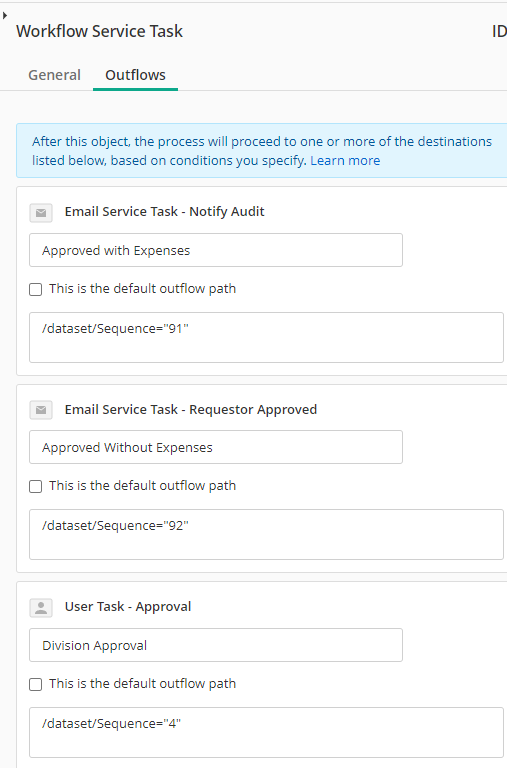This screenshot has width=507, height=768.
Task: Select the Email Service Task - Requestor Approved heading
Action: [x=191, y=409]
